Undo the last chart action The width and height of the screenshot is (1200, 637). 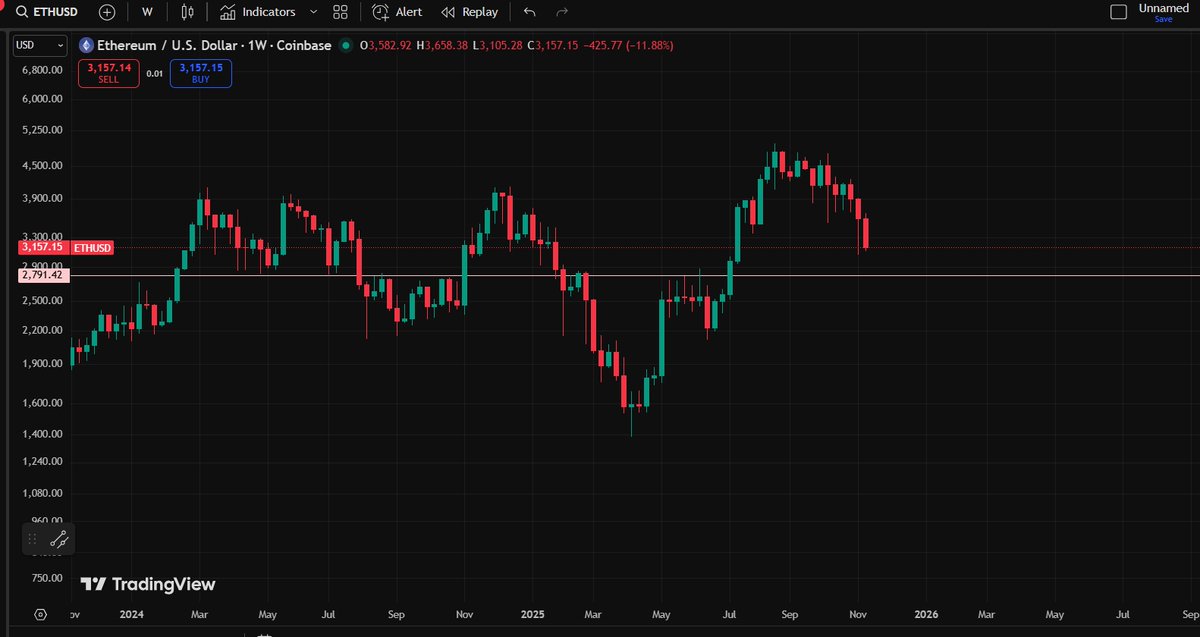pyautogui.click(x=529, y=12)
